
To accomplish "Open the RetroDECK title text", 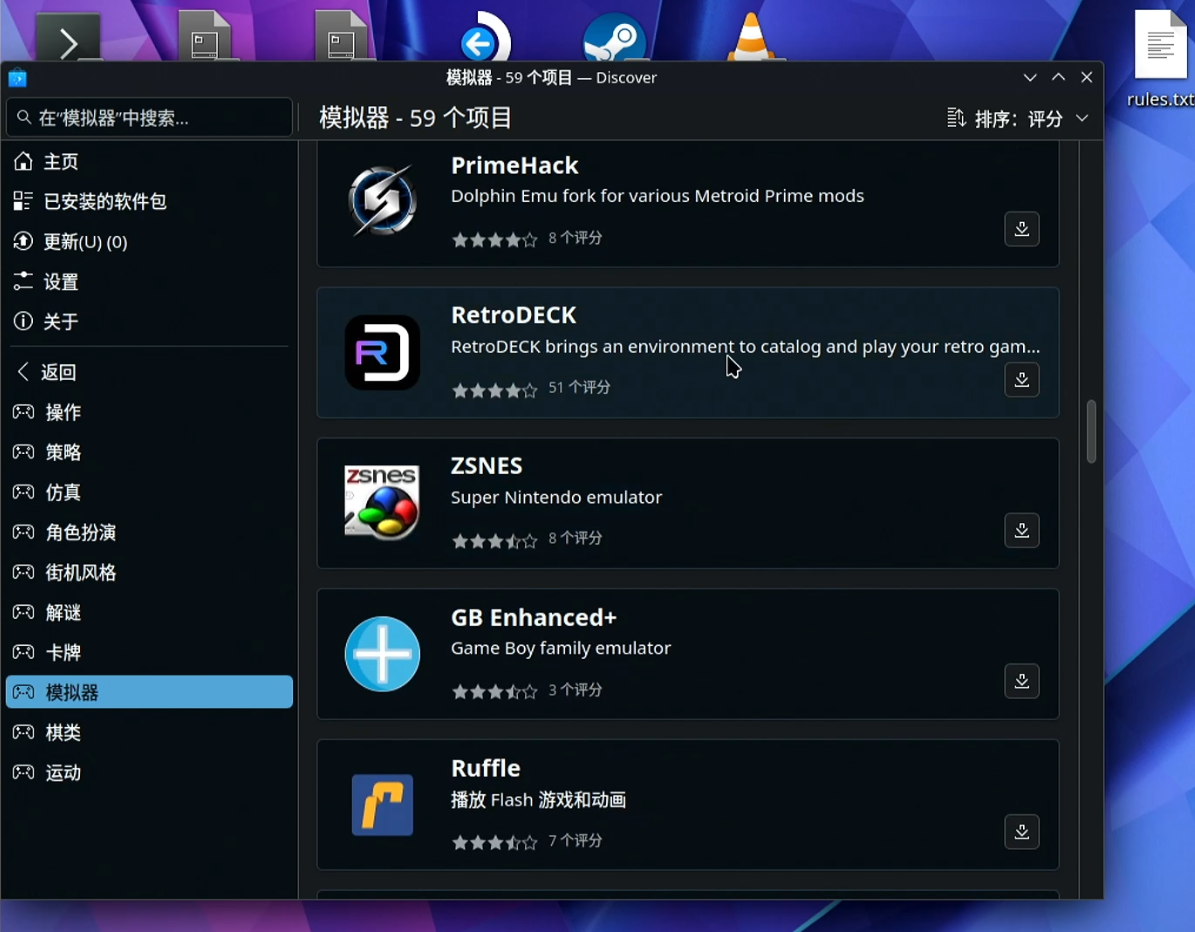I will pos(514,315).
